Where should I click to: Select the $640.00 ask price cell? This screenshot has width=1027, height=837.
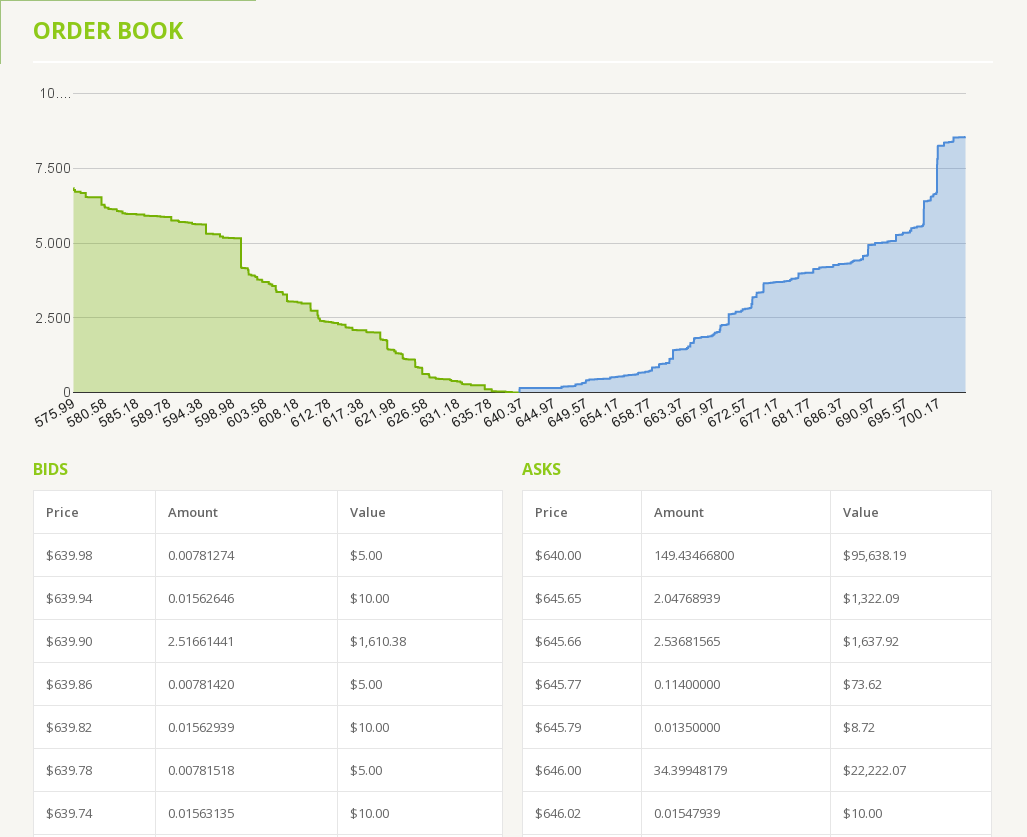(x=558, y=555)
